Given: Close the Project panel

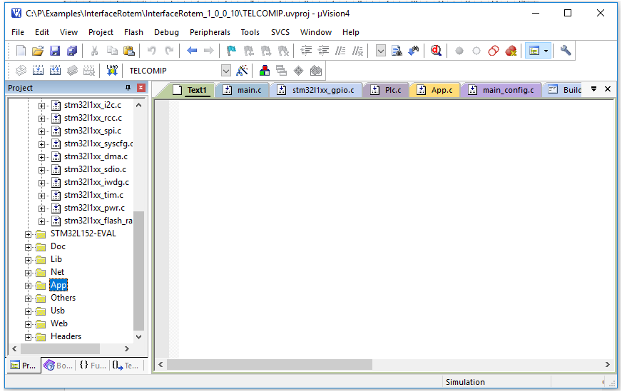Looking at the screenshot, I should pyautogui.click(x=141, y=88).
